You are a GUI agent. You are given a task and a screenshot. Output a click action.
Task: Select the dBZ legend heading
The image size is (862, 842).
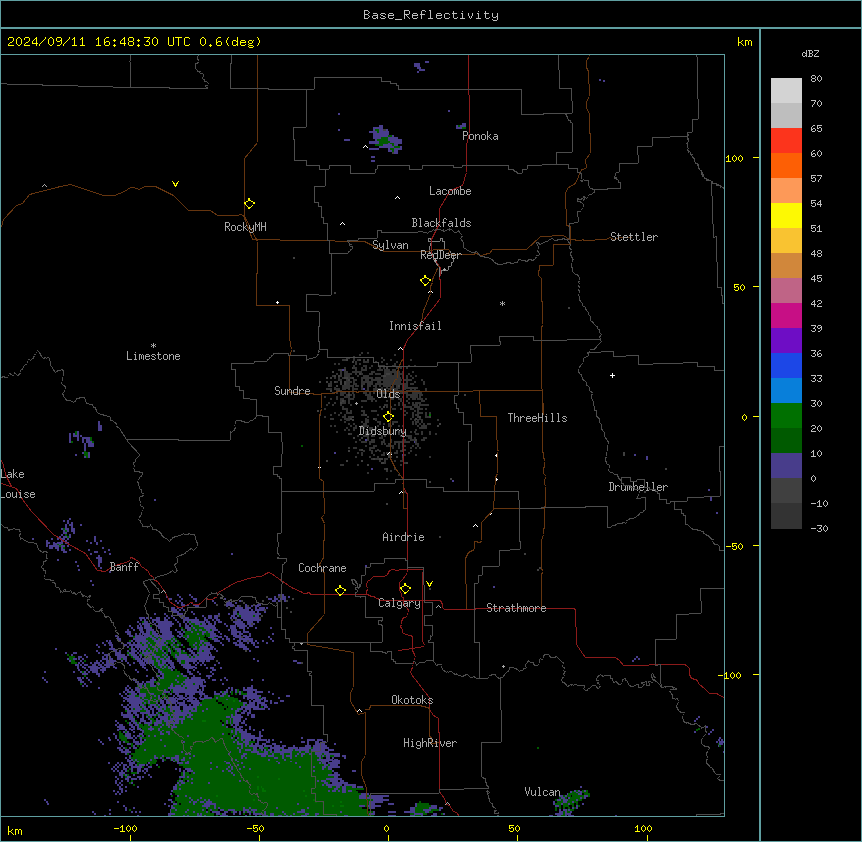click(810, 54)
